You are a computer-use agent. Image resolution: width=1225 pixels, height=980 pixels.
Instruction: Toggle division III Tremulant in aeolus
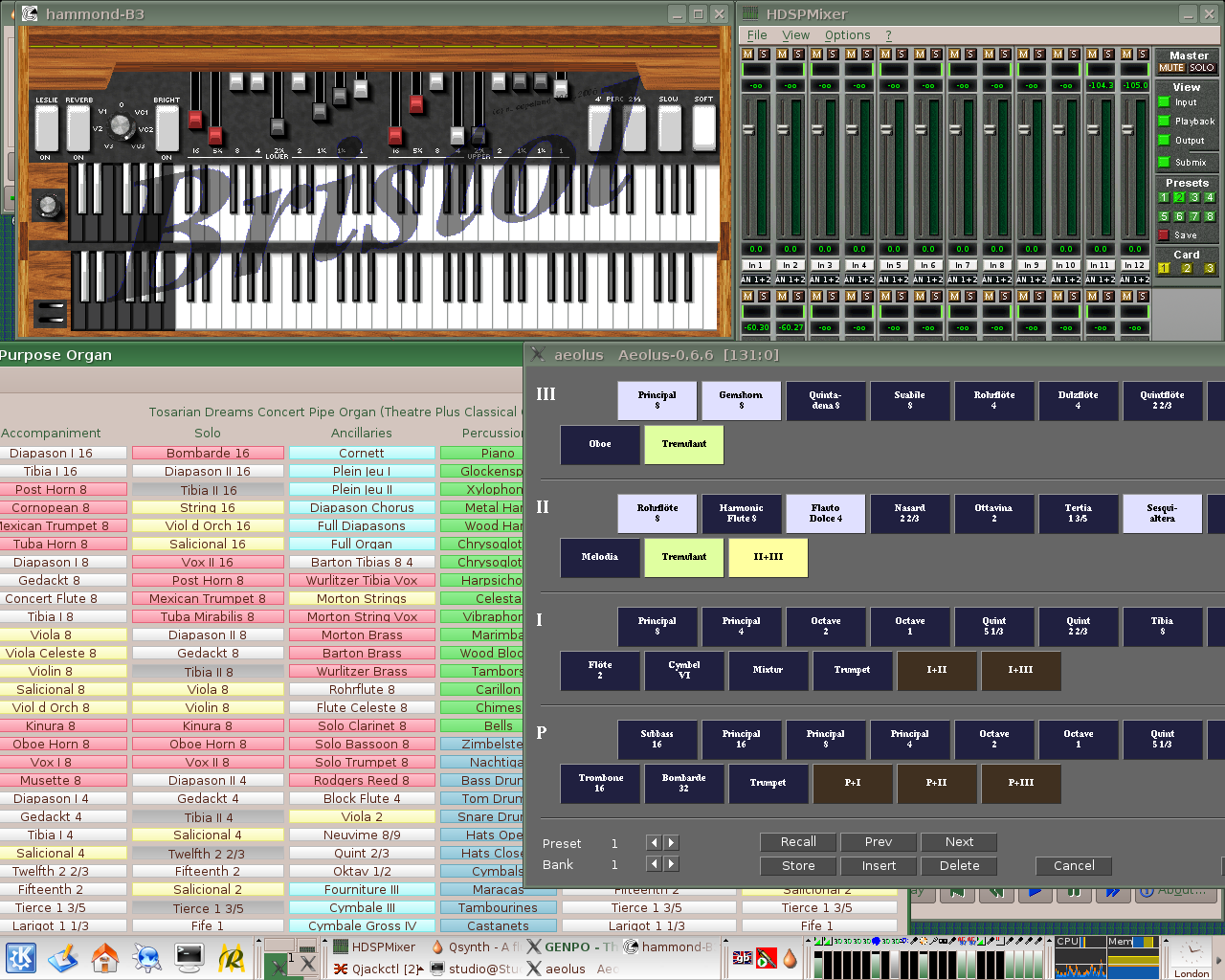click(684, 444)
